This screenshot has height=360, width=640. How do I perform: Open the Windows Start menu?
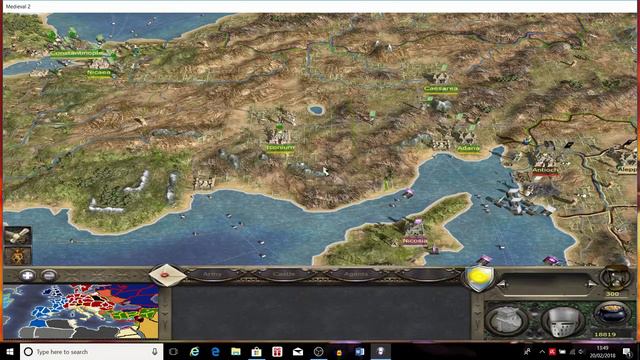click(10, 351)
